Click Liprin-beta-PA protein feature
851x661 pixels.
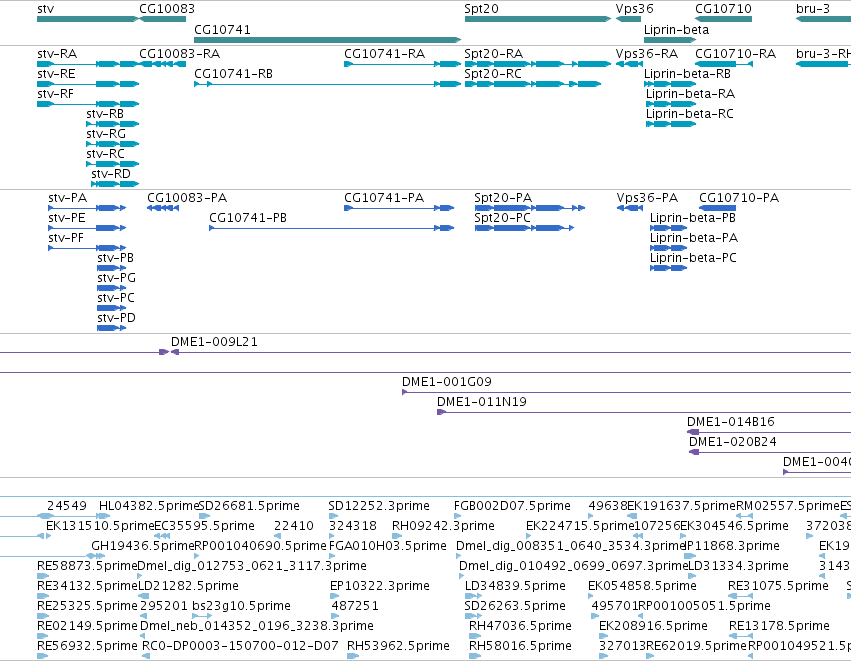point(669,248)
